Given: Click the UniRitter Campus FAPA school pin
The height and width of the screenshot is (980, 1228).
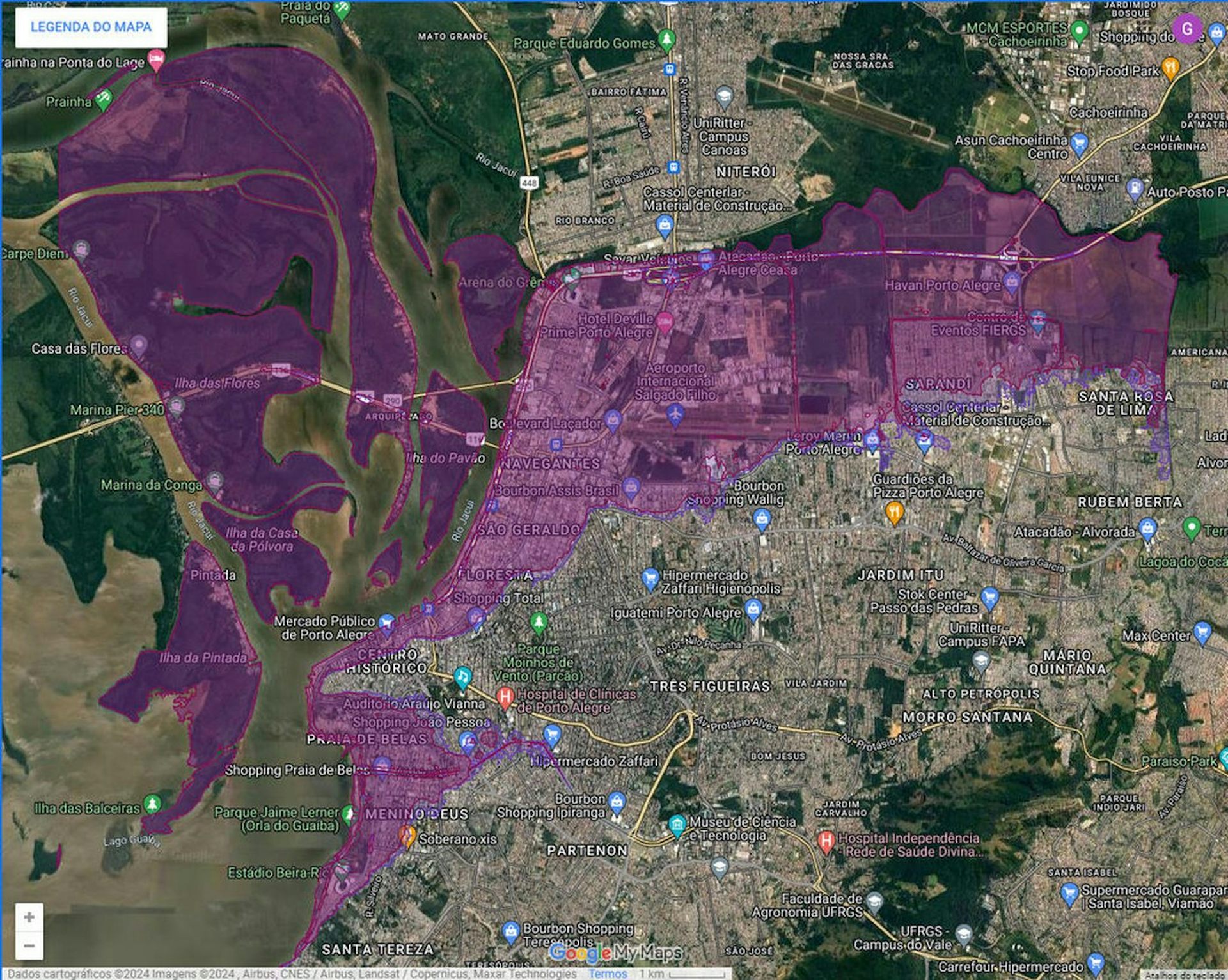Looking at the screenshot, I should (981, 662).
